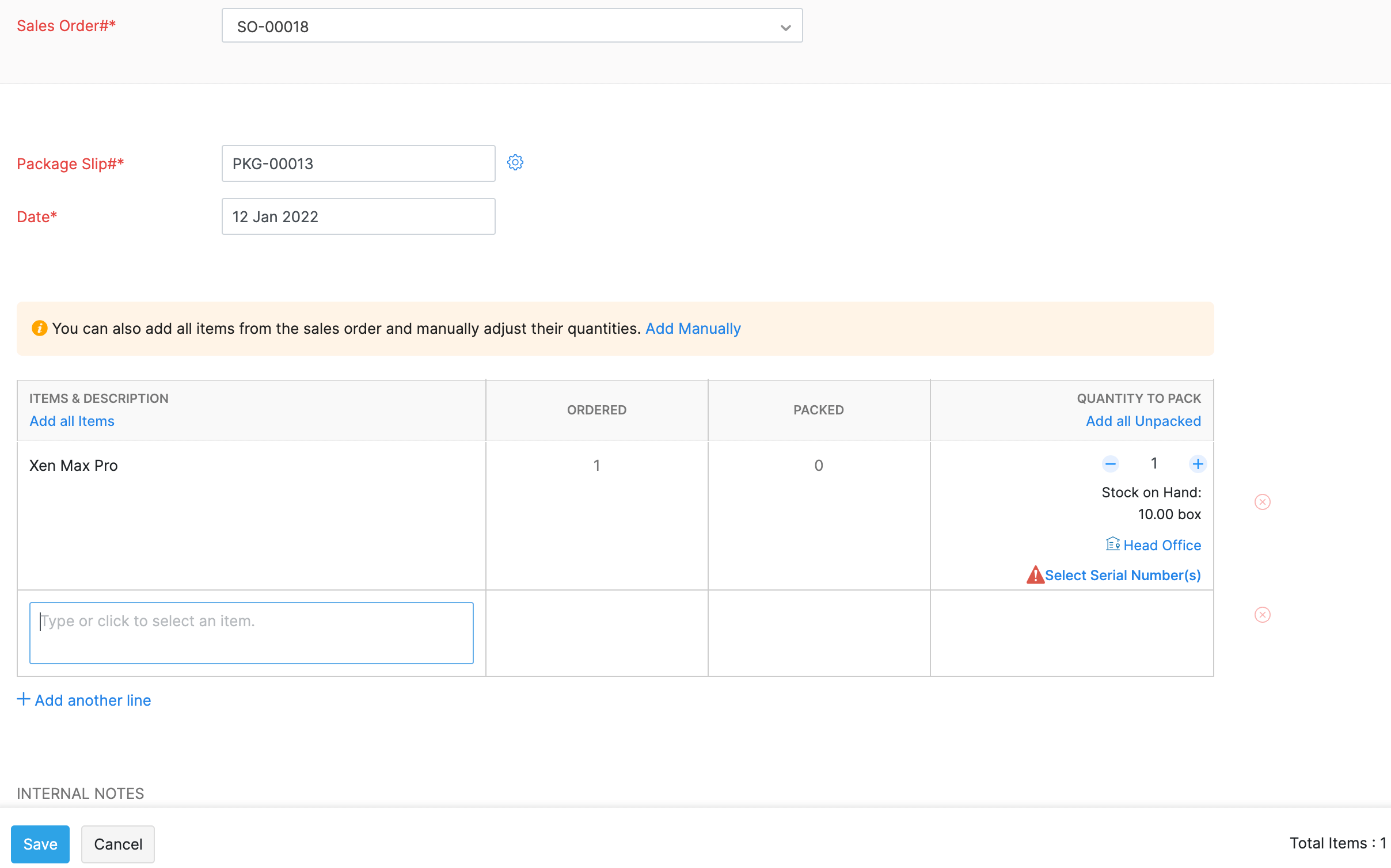Increase Quantity to Pack with plus icon
The height and width of the screenshot is (868, 1391).
(x=1198, y=464)
